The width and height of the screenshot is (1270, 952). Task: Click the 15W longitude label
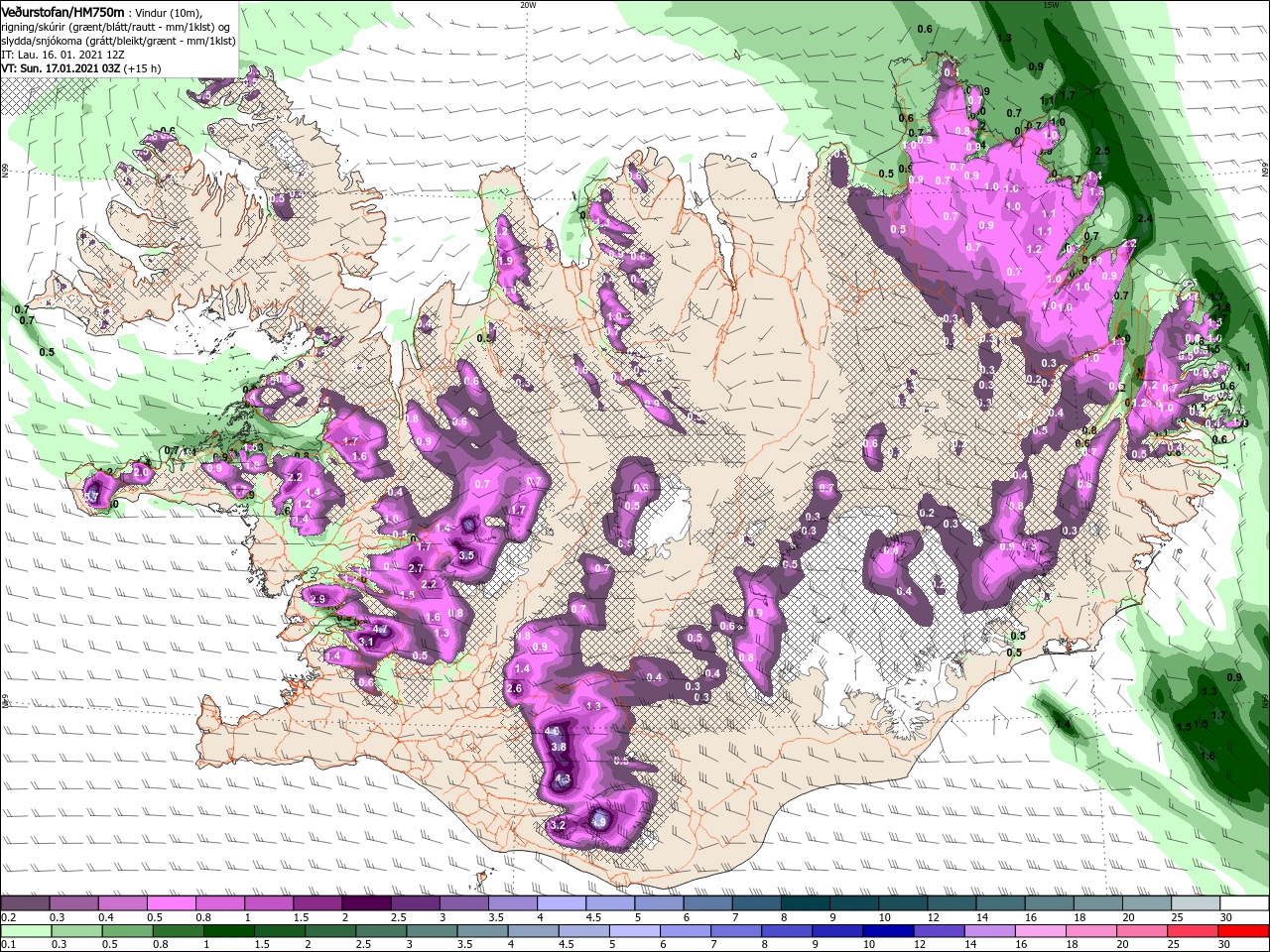tap(1051, 4)
